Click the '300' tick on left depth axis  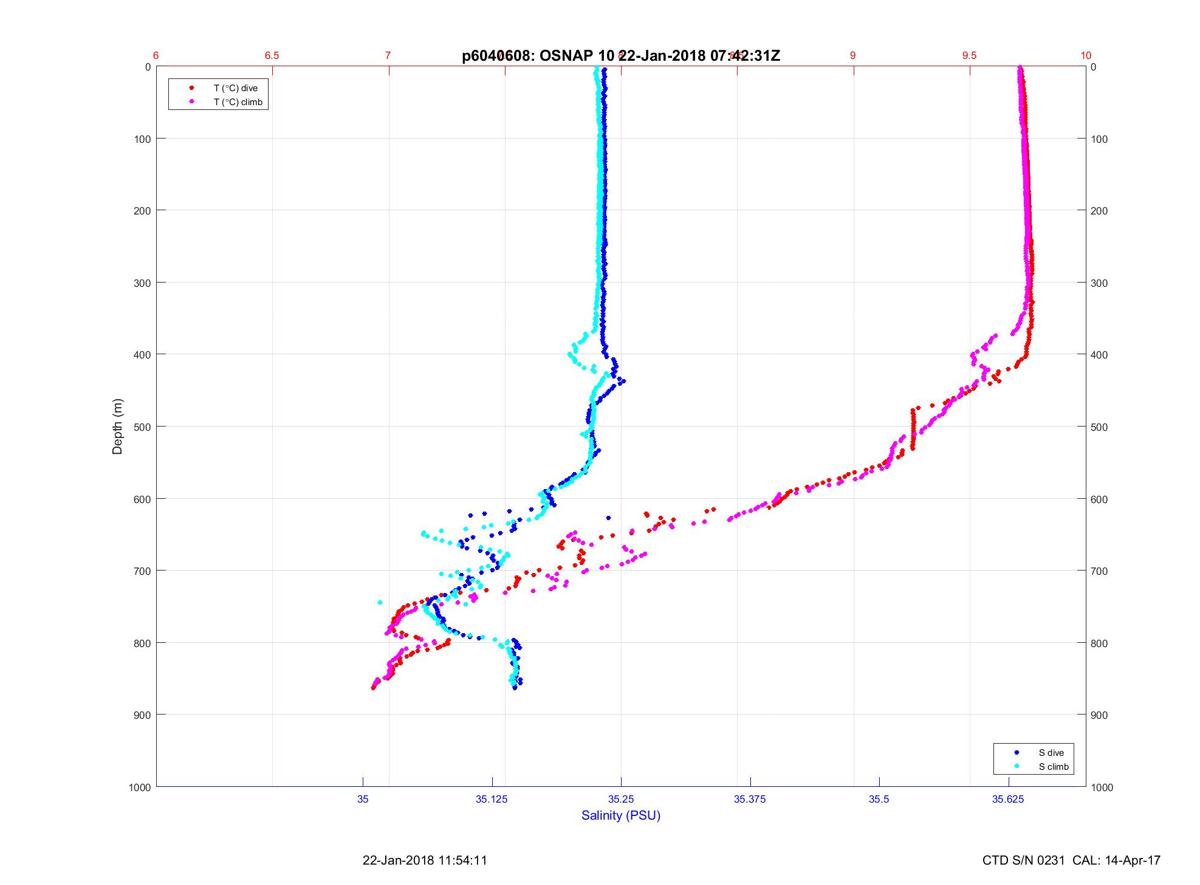tap(141, 283)
